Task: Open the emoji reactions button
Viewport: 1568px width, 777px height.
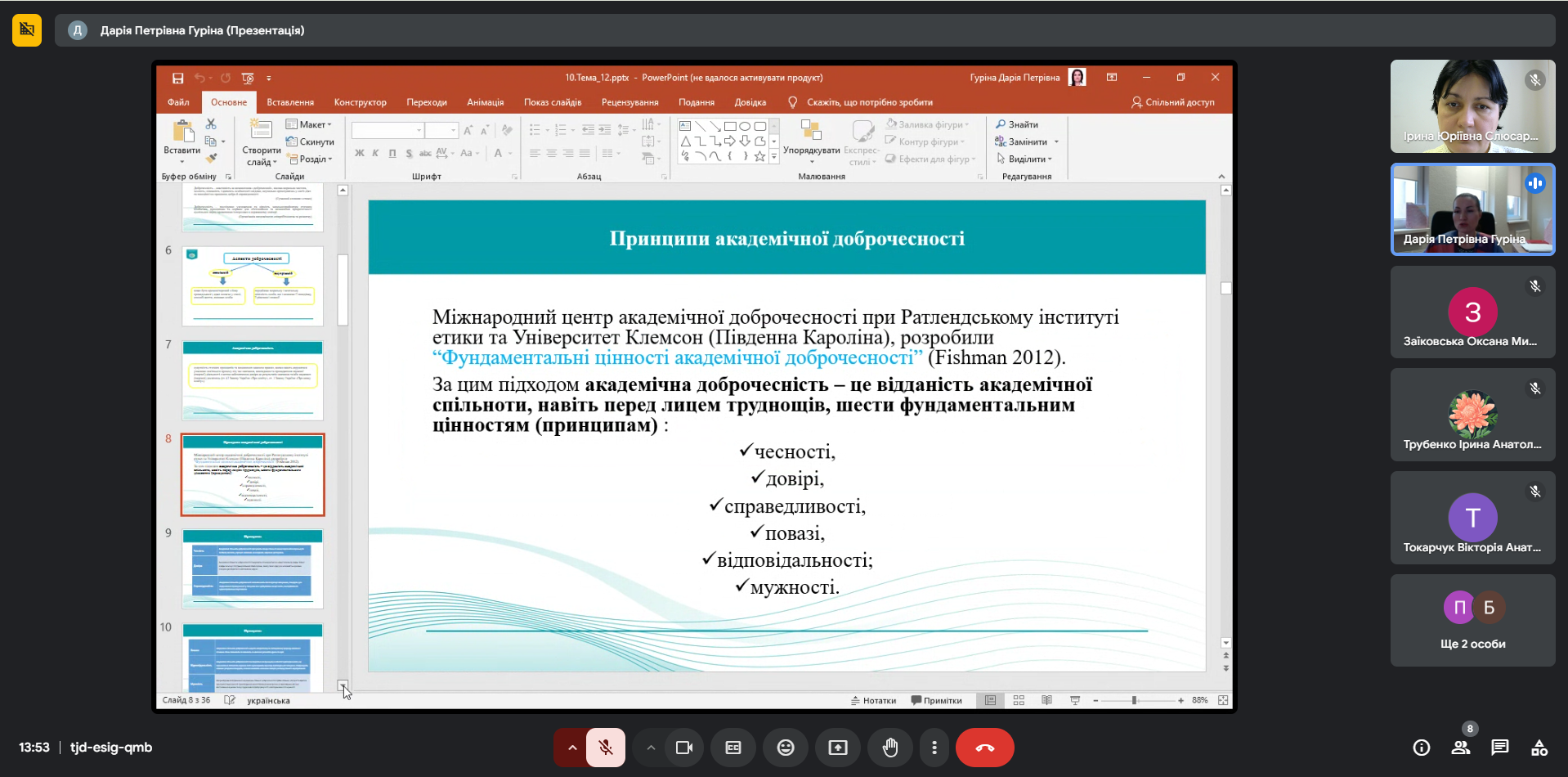Action: tap(786, 748)
